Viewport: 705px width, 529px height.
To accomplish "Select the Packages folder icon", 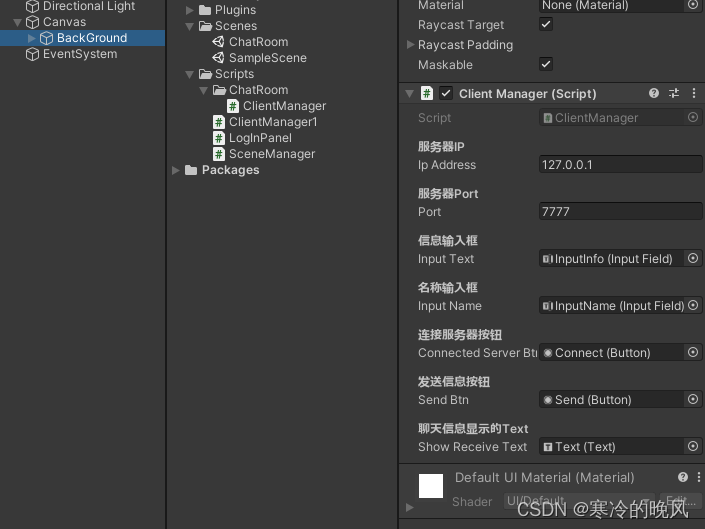I will [x=191, y=170].
